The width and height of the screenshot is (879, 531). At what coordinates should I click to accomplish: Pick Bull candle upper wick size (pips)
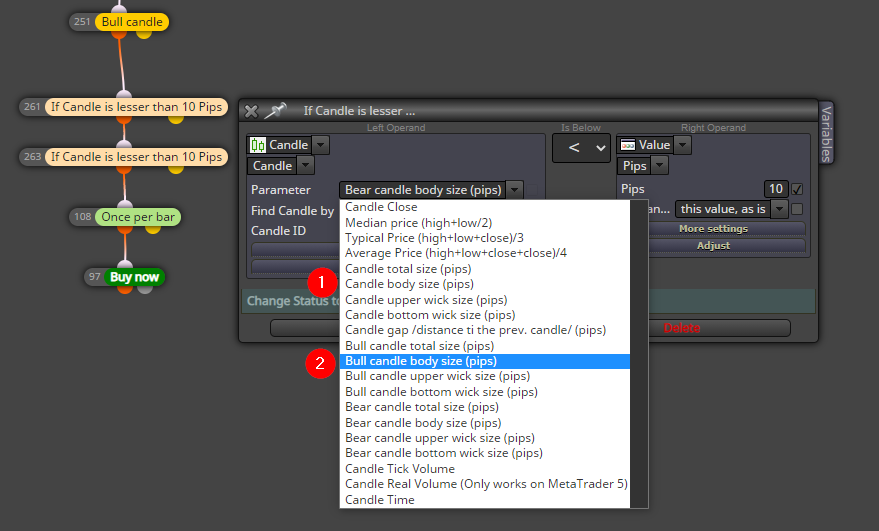coord(484,376)
